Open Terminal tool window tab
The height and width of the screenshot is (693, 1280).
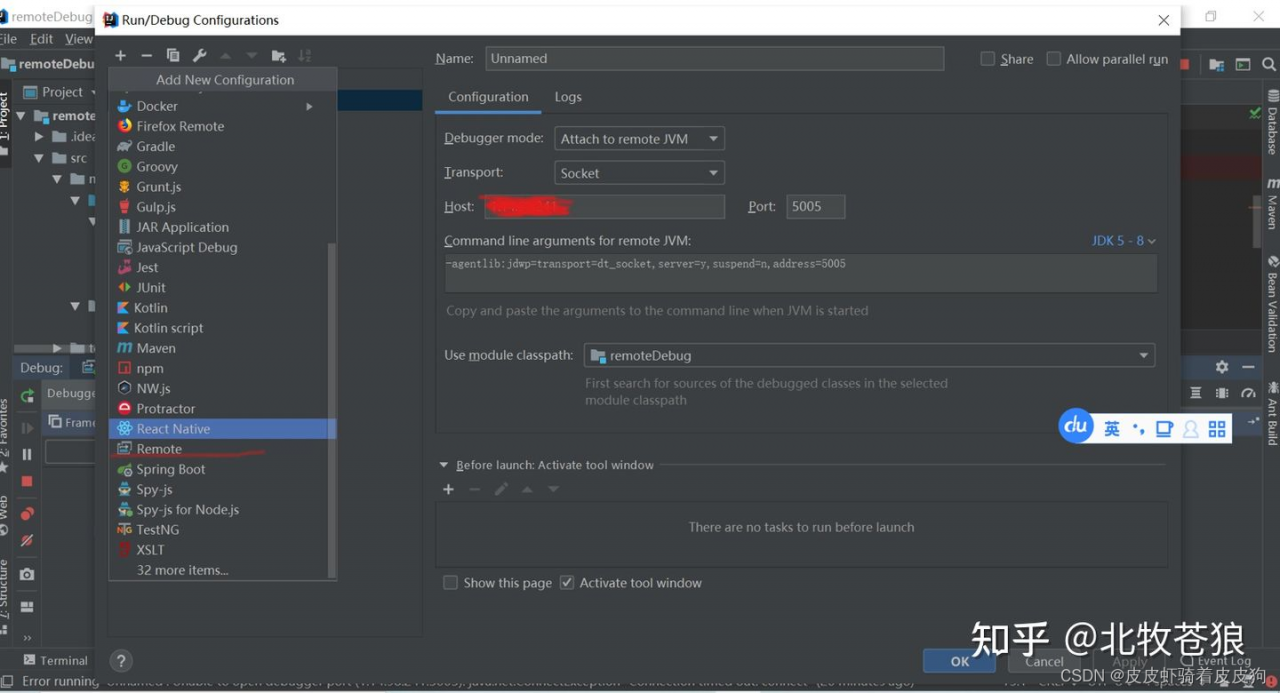[x=55, y=661]
